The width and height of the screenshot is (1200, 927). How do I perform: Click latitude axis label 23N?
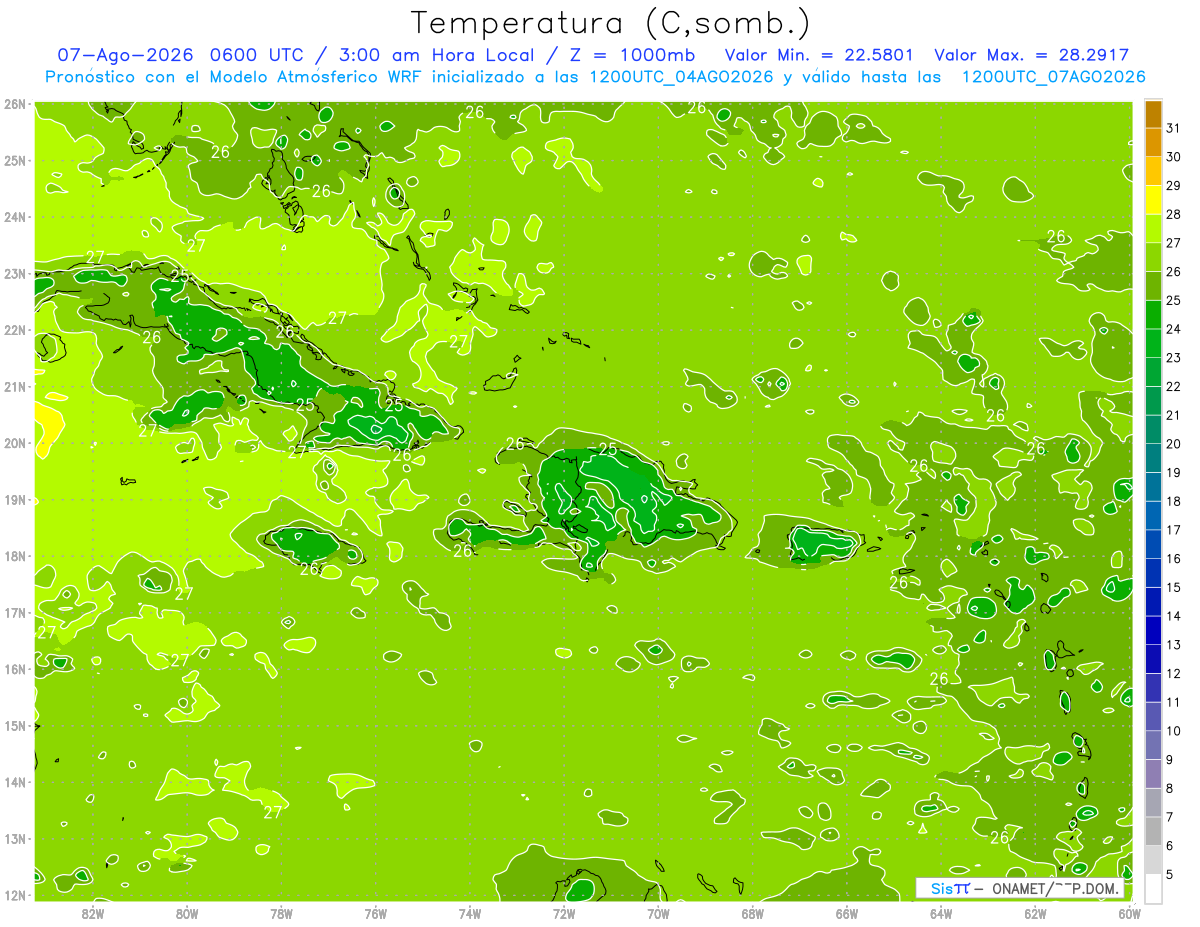pyautogui.click(x=15, y=274)
